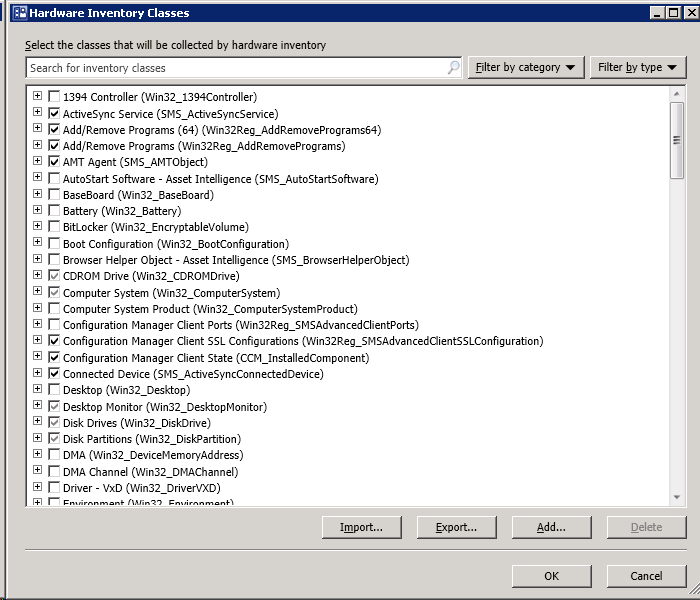The height and width of the screenshot is (600, 700).
Task: Uncheck Add/Remove Programs (64) checkbox
Action: click(54, 129)
